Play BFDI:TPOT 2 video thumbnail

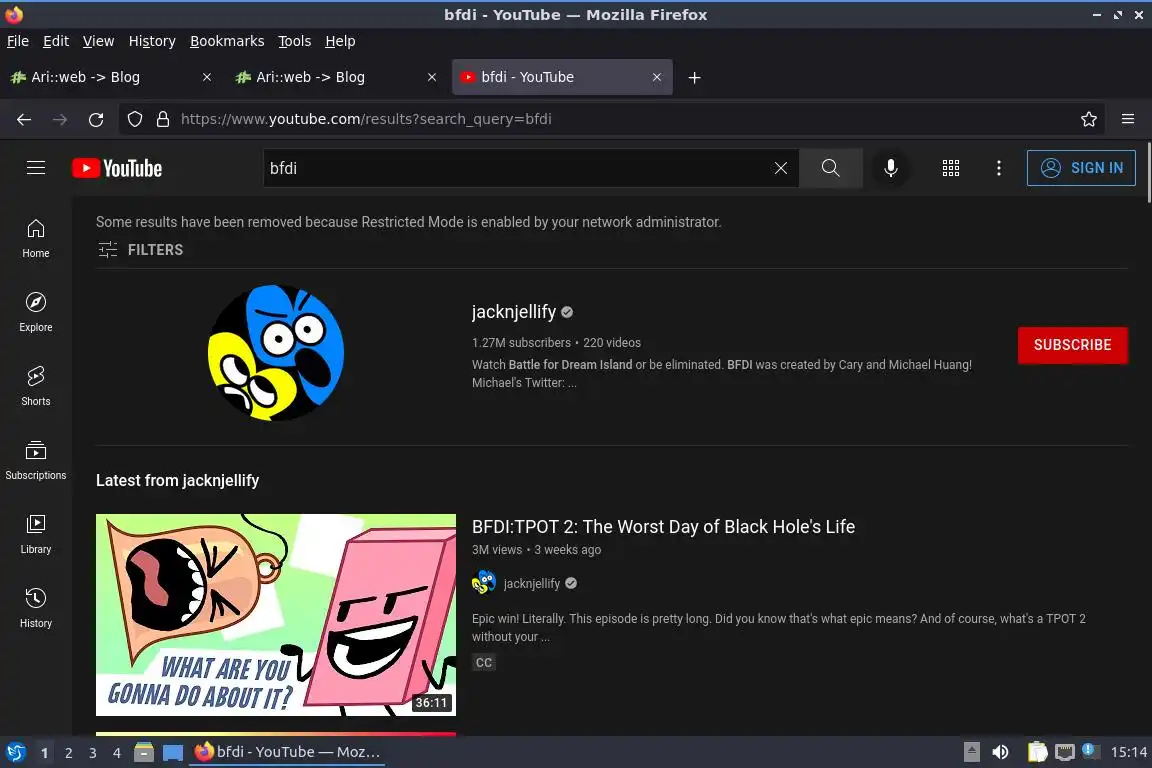pos(276,614)
